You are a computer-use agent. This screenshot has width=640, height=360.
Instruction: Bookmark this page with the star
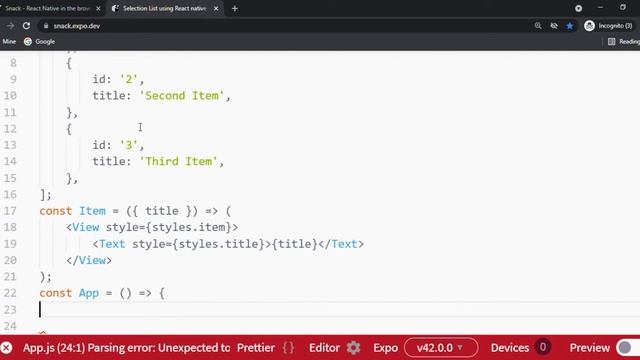coord(570,26)
